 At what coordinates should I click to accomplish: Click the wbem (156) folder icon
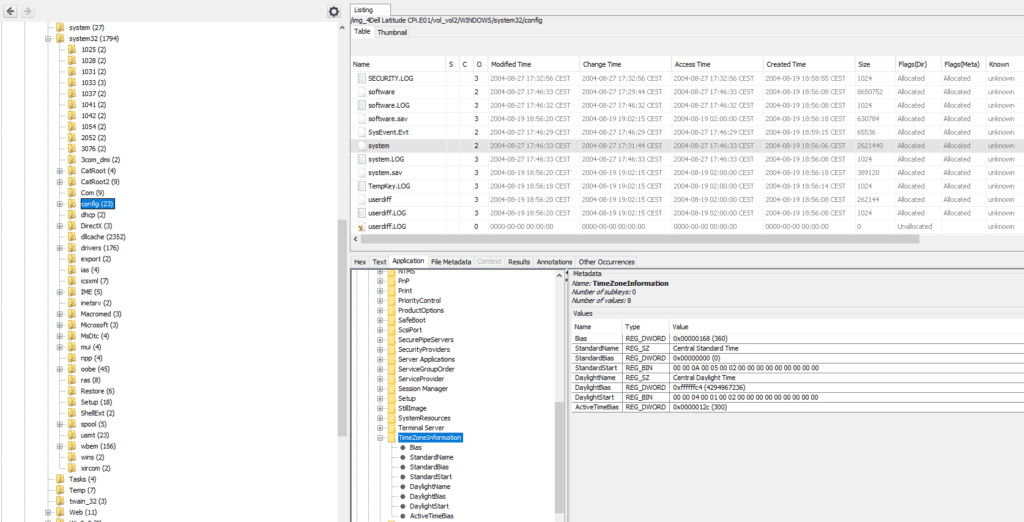[72, 446]
